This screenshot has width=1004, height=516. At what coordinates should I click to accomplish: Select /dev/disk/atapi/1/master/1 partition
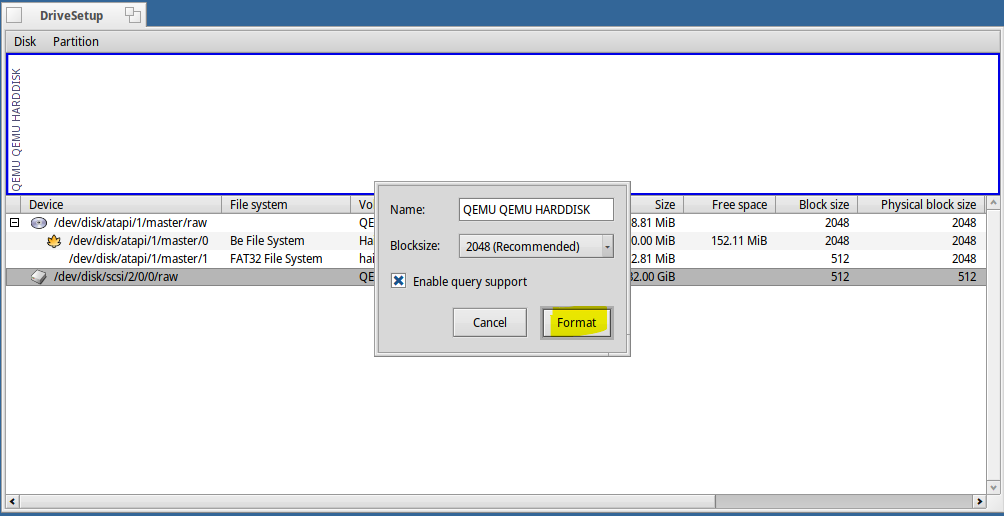click(496, 259)
